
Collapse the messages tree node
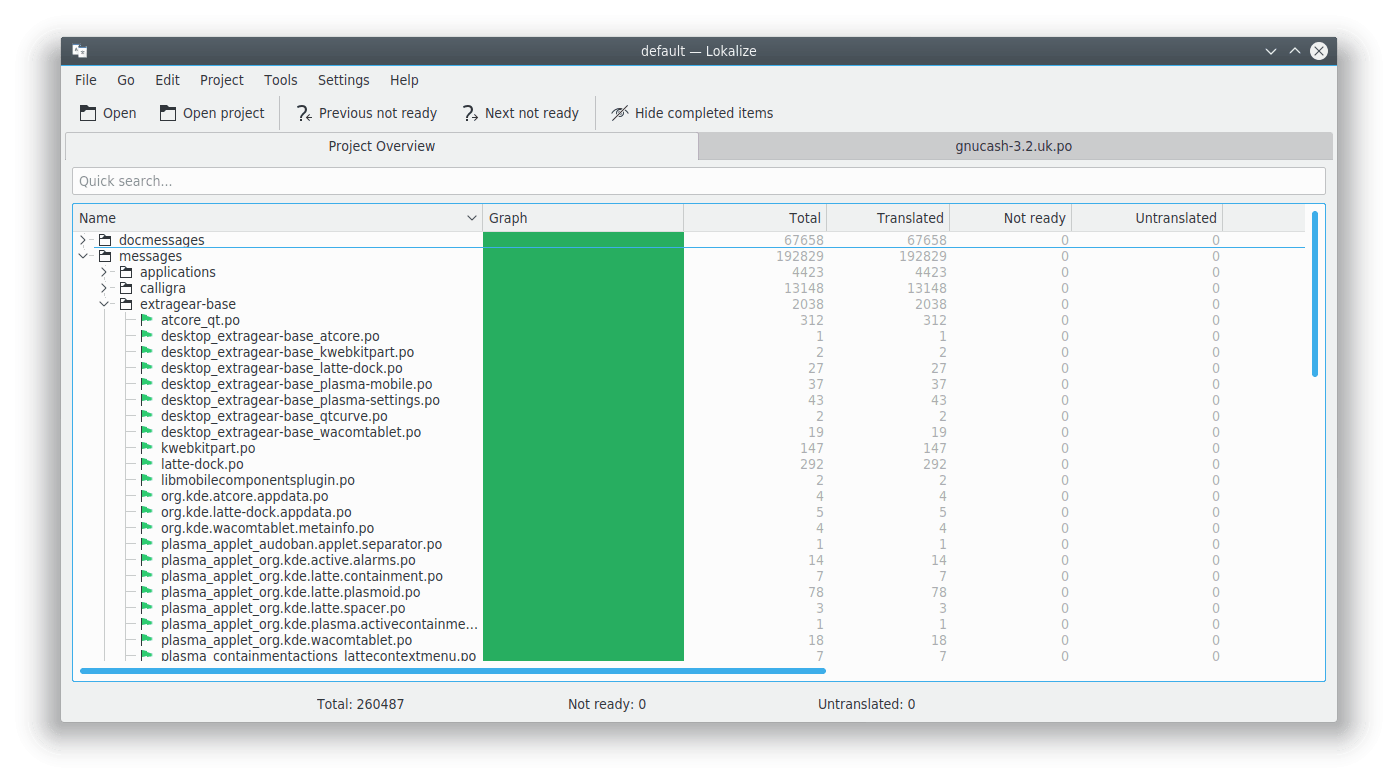(x=83, y=256)
